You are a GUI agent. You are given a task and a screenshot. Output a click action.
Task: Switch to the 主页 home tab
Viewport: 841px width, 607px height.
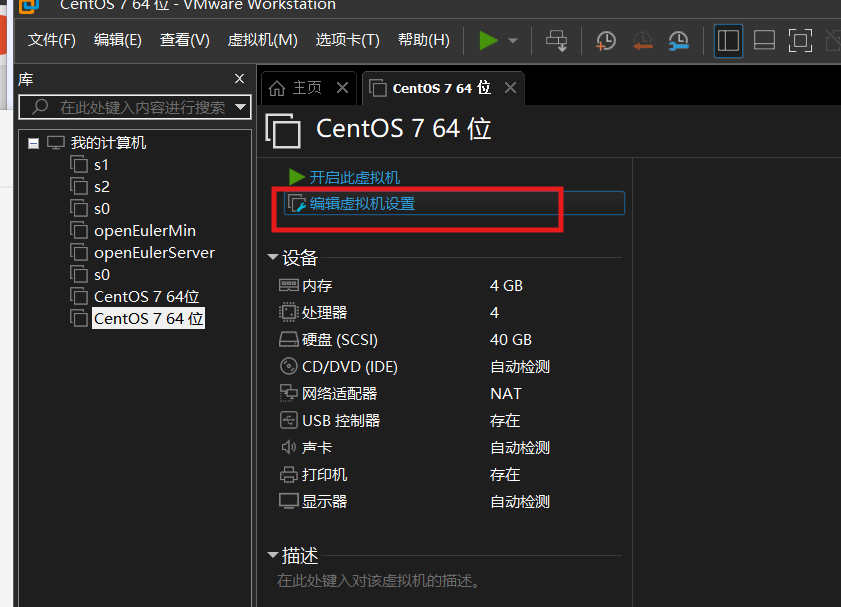pos(307,87)
